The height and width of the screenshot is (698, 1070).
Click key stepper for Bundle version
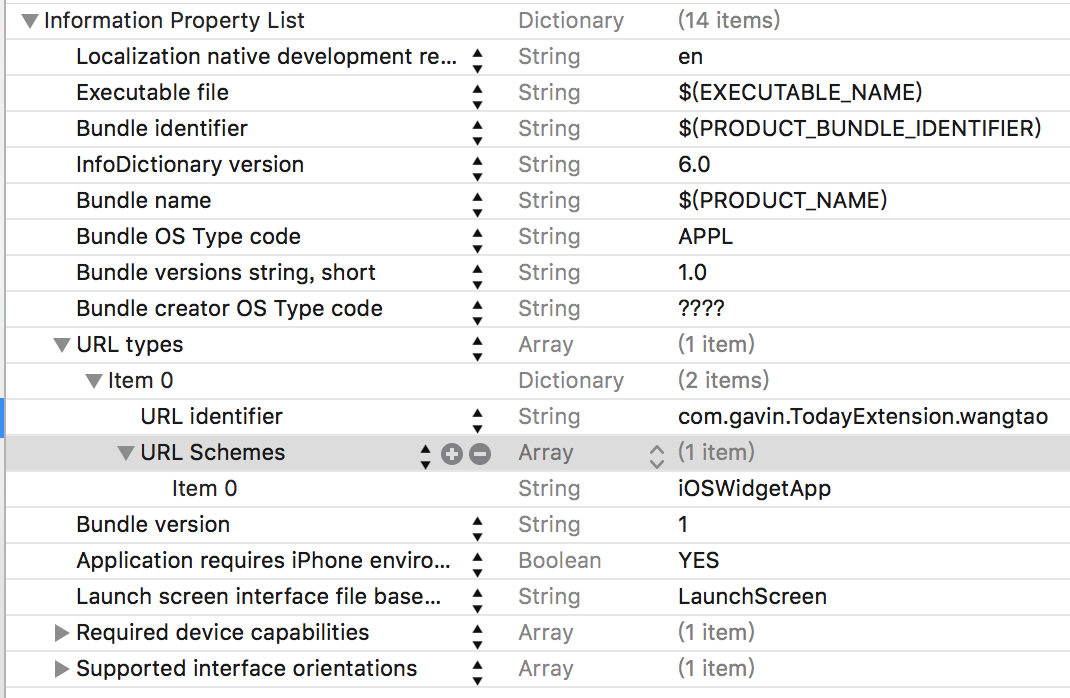click(477, 525)
